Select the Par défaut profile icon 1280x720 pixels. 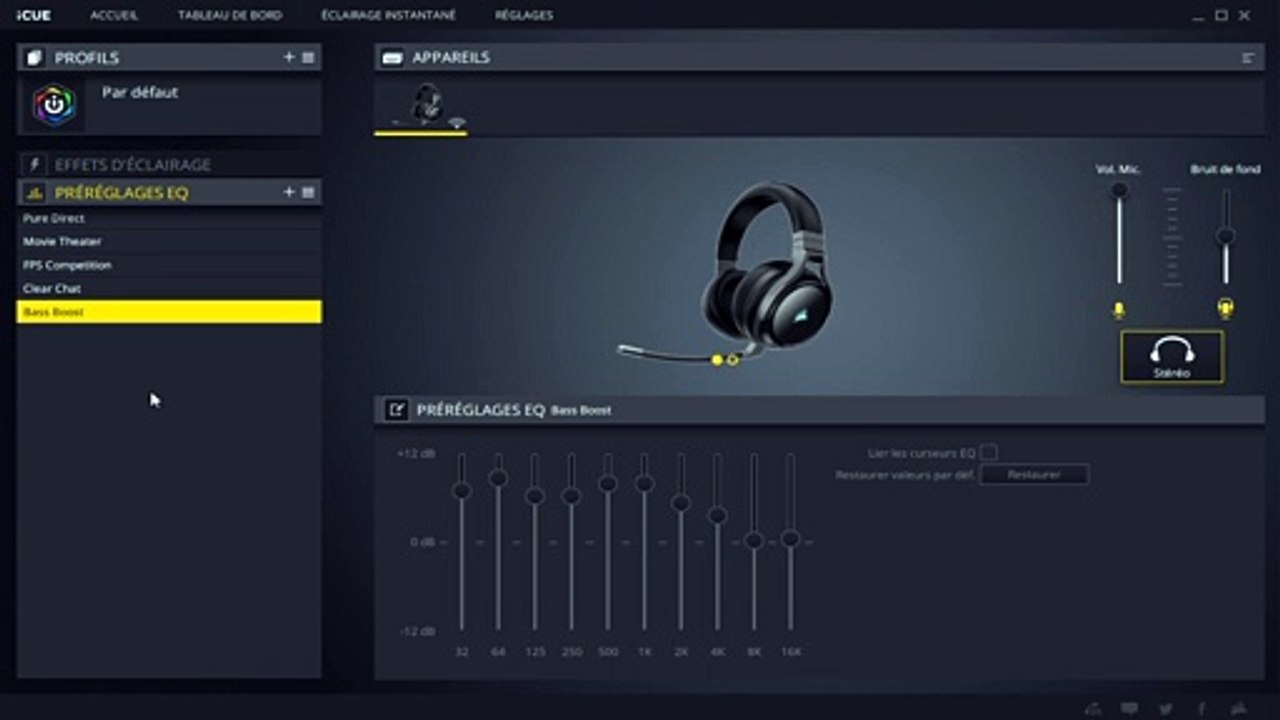pyautogui.click(x=53, y=105)
